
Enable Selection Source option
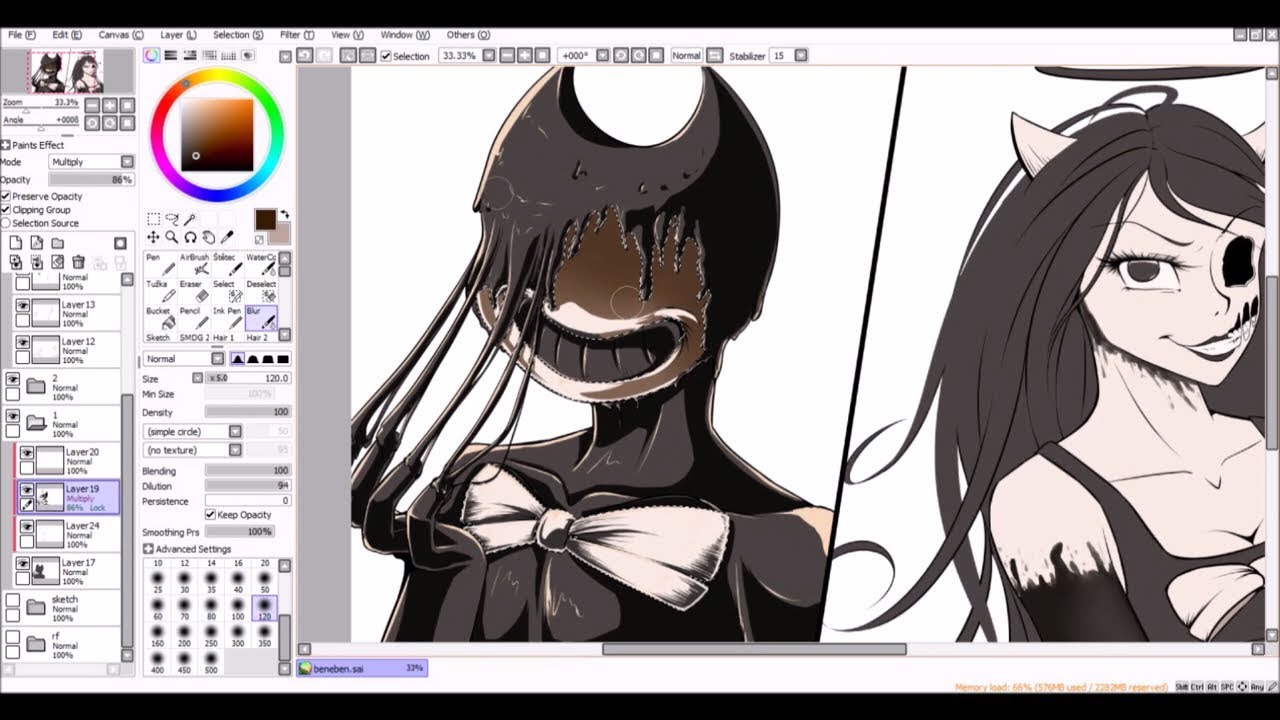pos(6,223)
